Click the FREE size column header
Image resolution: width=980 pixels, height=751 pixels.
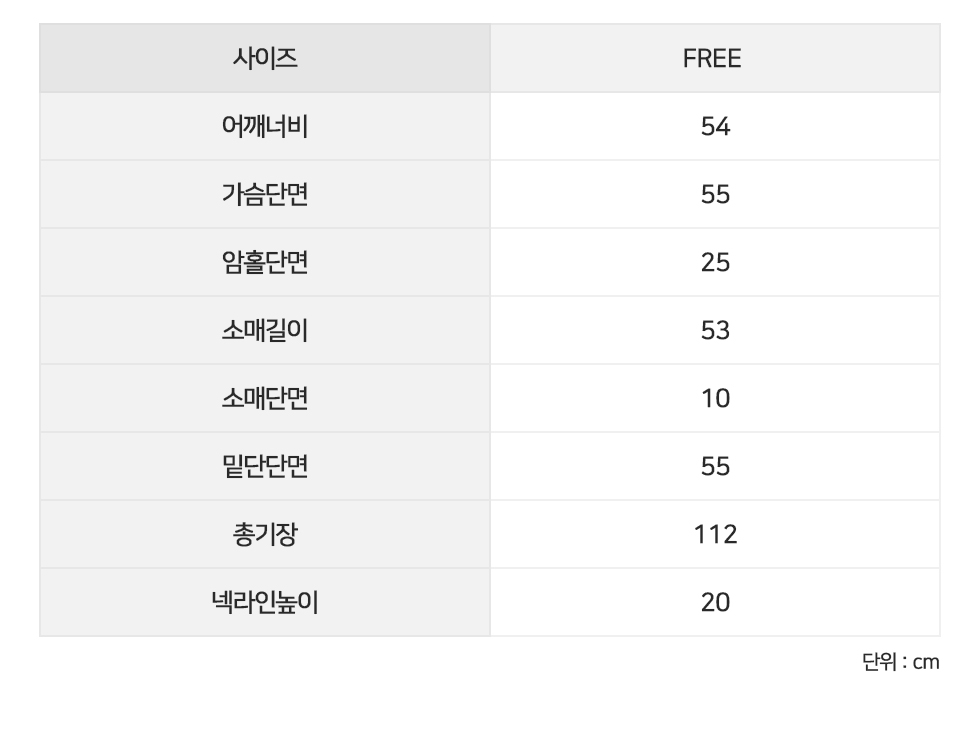(713, 59)
